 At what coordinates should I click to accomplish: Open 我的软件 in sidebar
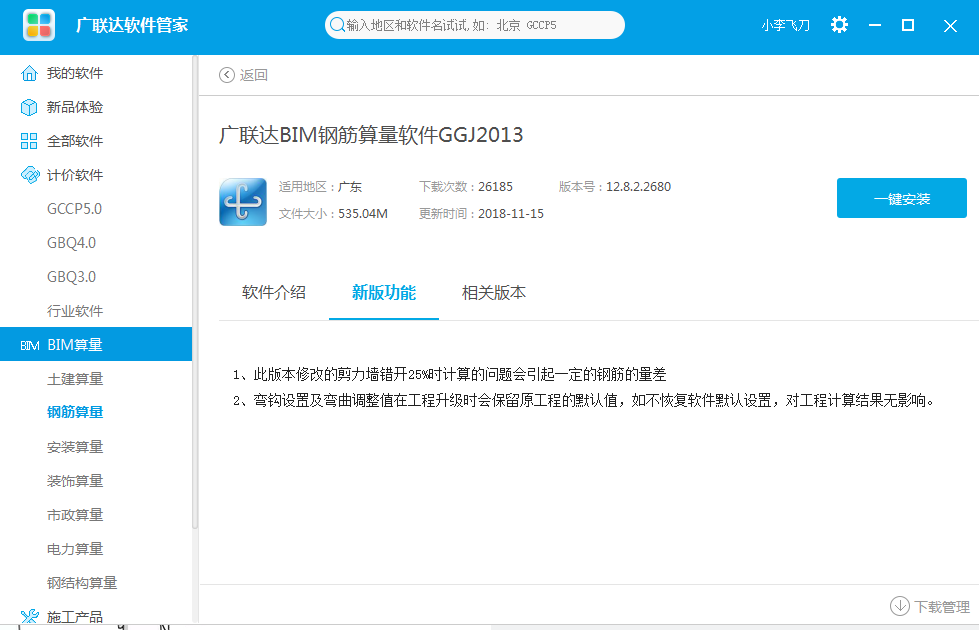(75, 73)
